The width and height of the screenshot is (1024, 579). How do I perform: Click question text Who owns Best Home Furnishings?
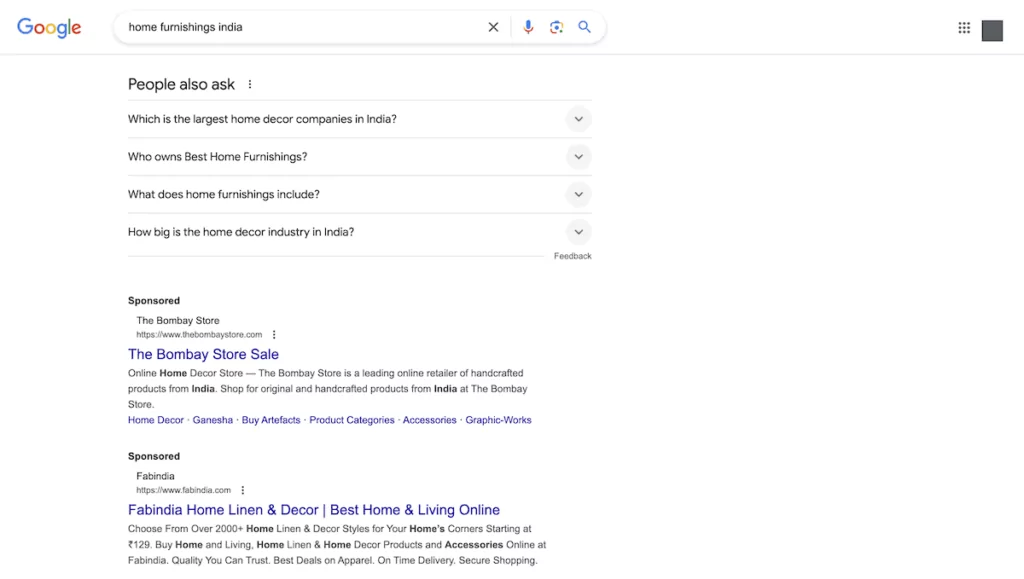217,157
